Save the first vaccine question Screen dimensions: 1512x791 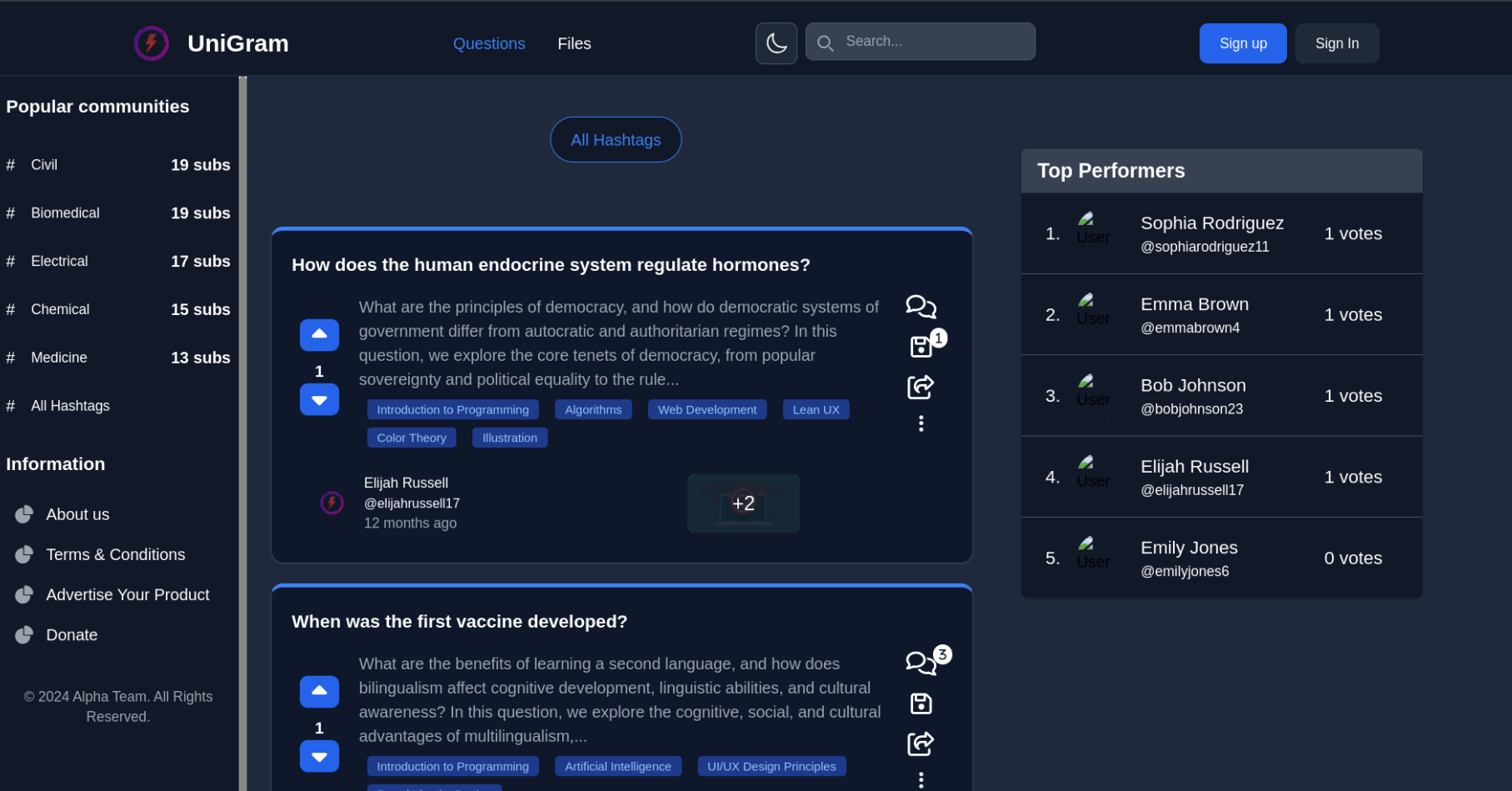(x=921, y=703)
